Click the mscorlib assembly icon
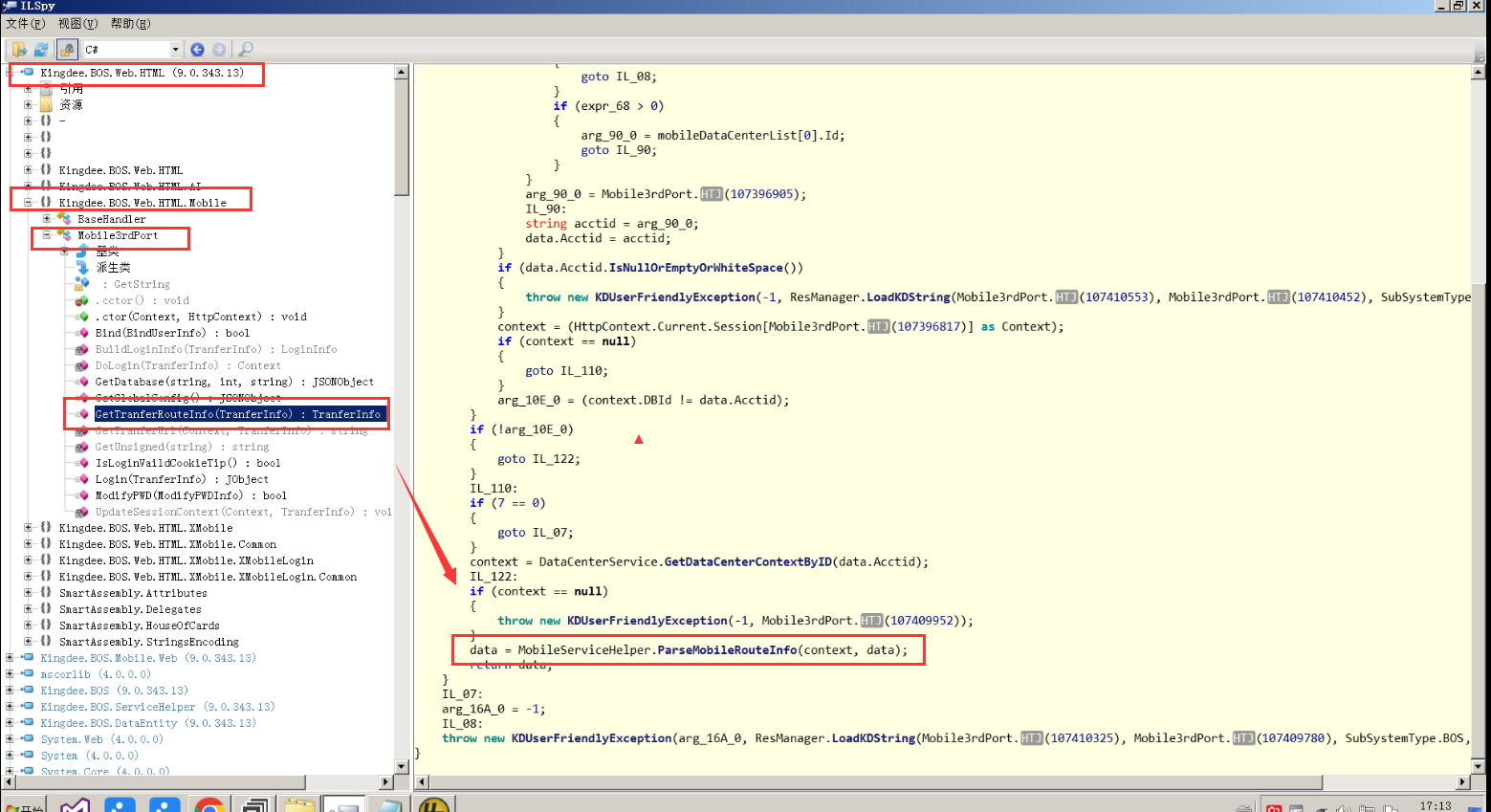 tap(28, 674)
